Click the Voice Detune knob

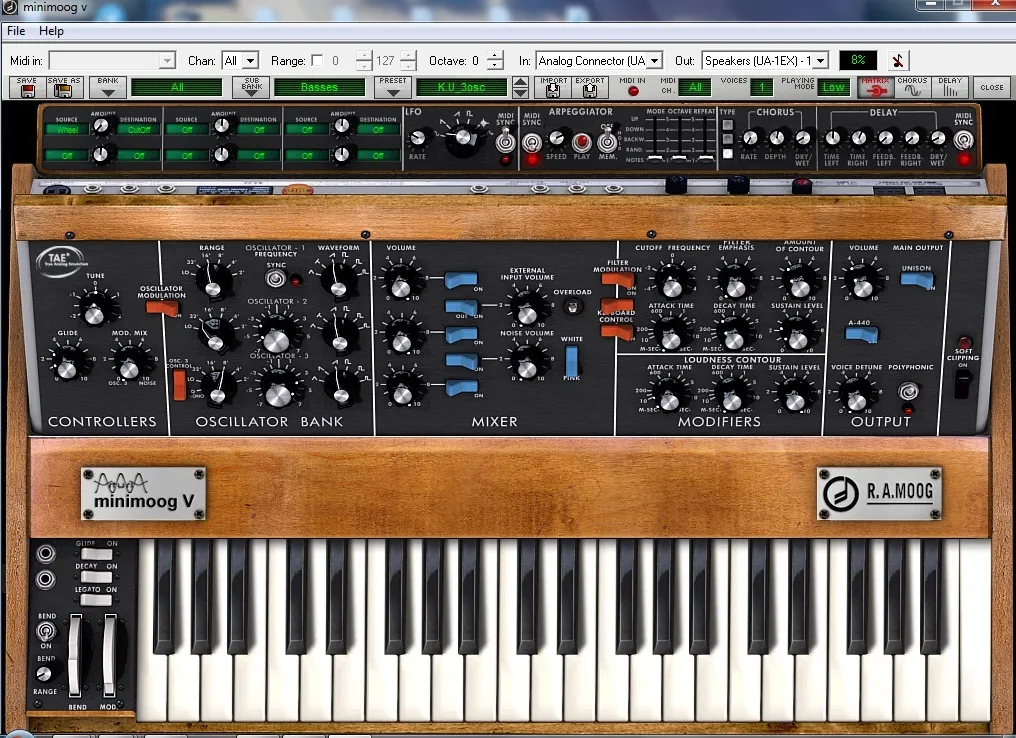(x=857, y=397)
